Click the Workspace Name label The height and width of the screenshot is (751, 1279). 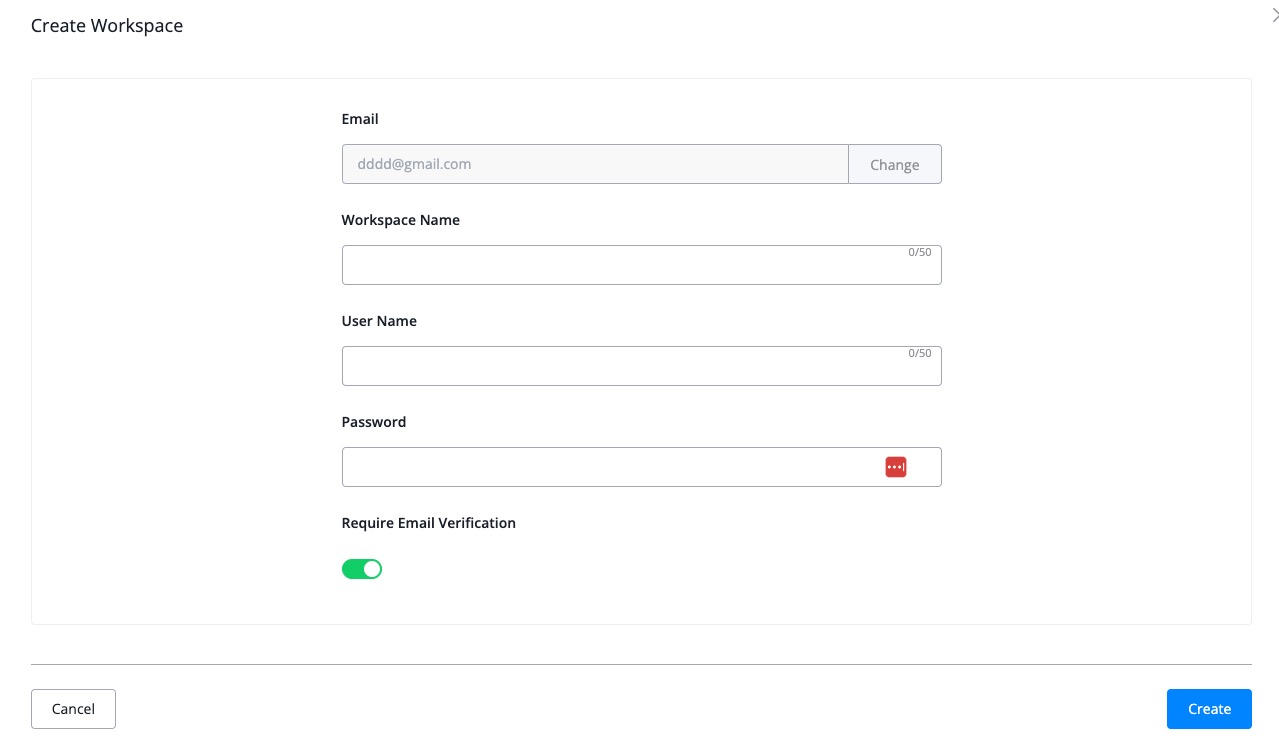[401, 220]
